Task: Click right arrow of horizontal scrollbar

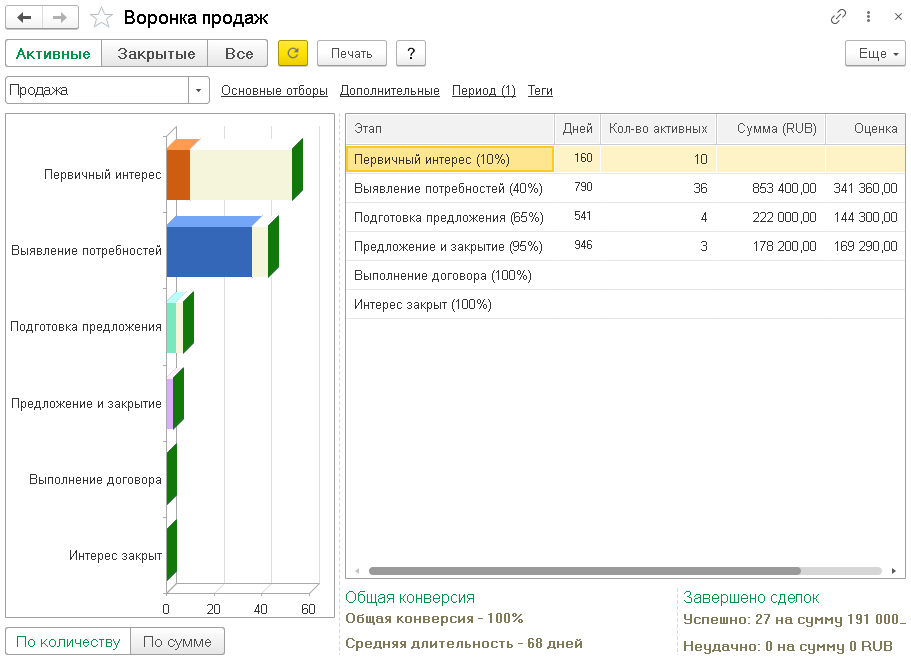Action: [x=894, y=571]
